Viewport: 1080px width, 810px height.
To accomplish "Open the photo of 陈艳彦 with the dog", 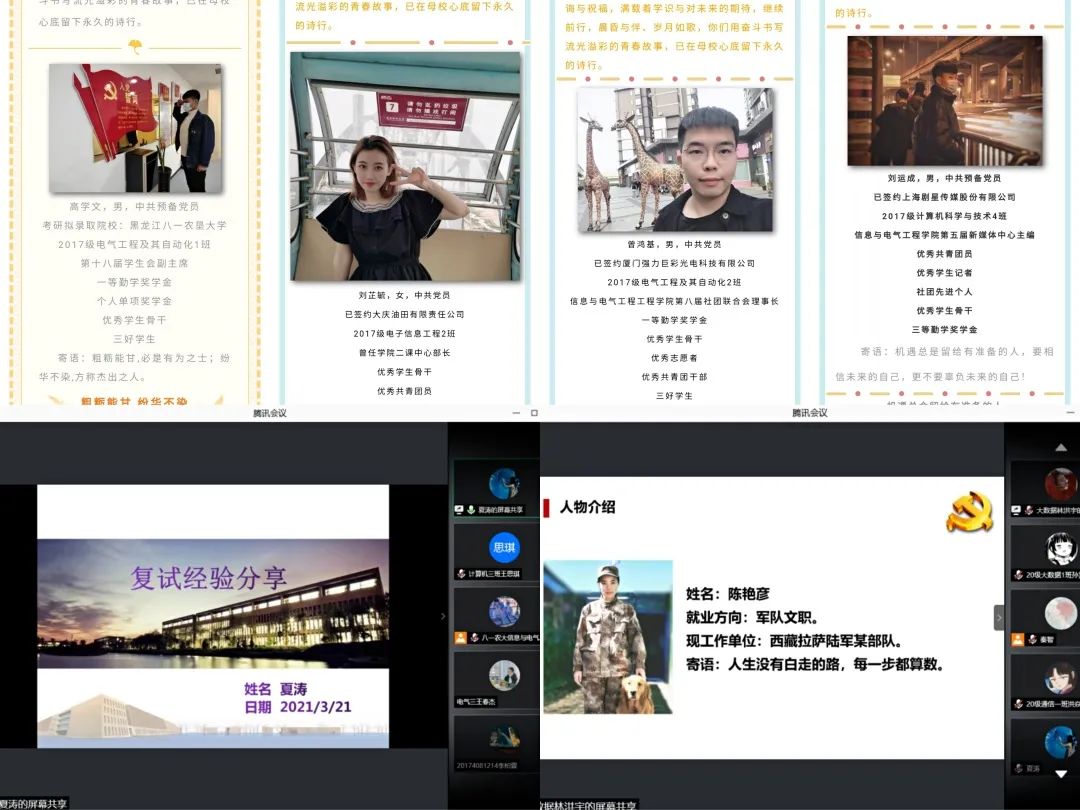I will tap(607, 636).
